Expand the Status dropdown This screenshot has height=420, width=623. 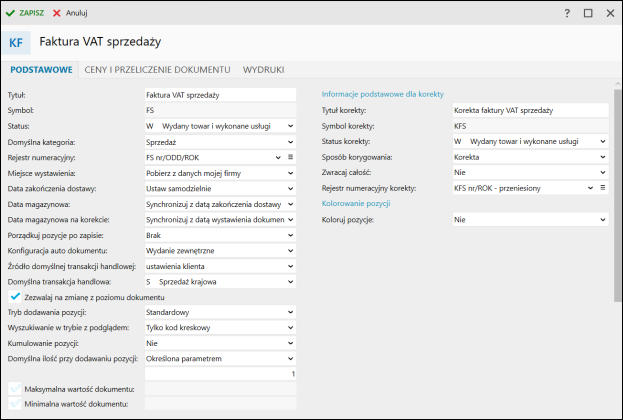[221, 126]
